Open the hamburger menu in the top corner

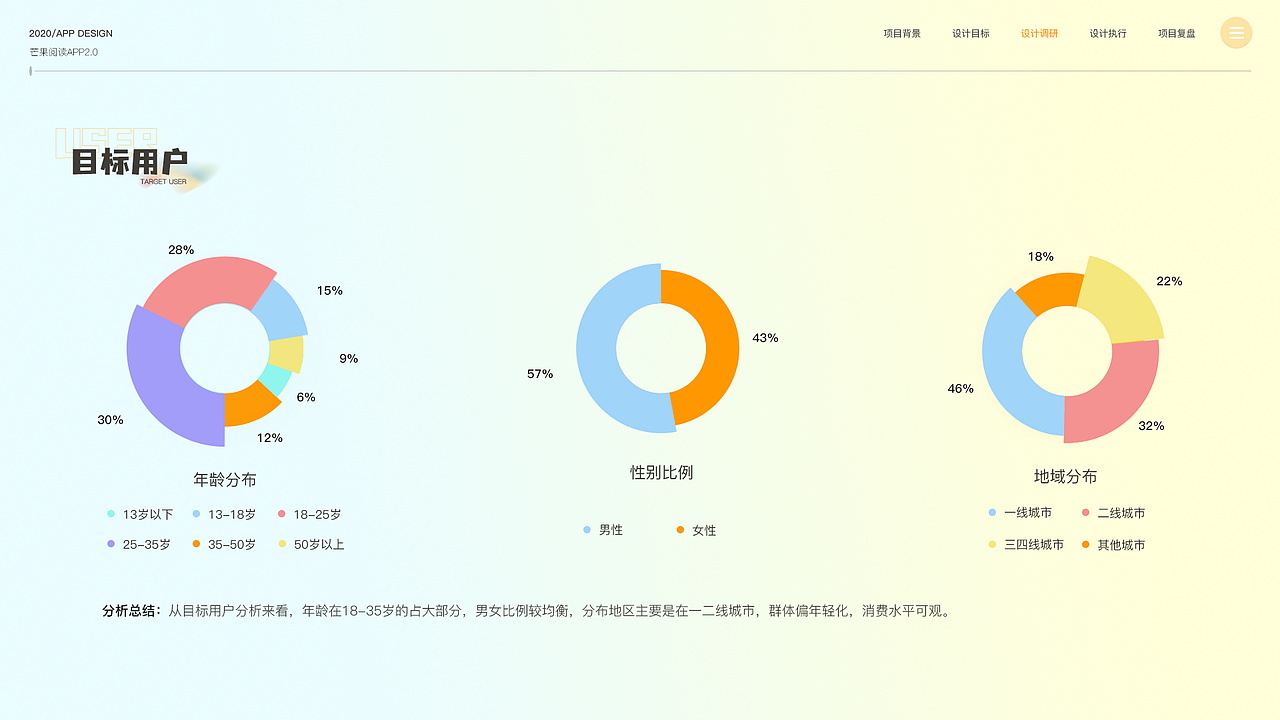[x=1236, y=32]
